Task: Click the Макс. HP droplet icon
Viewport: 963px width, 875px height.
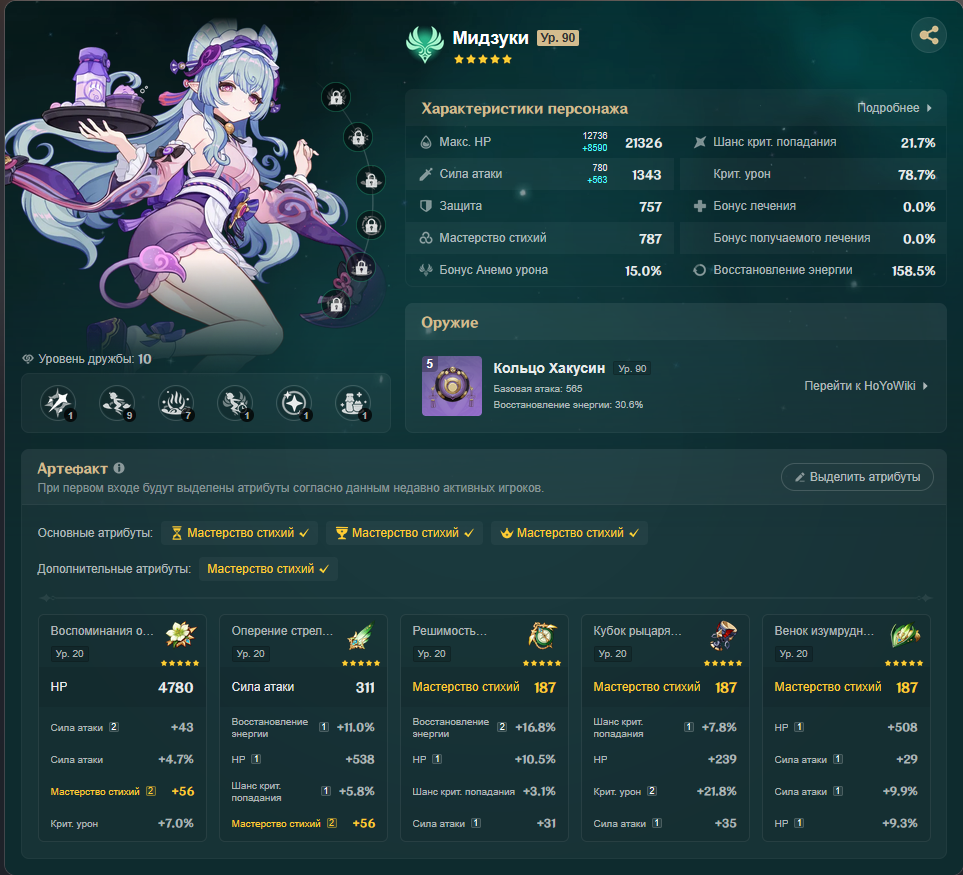Action: point(426,142)
